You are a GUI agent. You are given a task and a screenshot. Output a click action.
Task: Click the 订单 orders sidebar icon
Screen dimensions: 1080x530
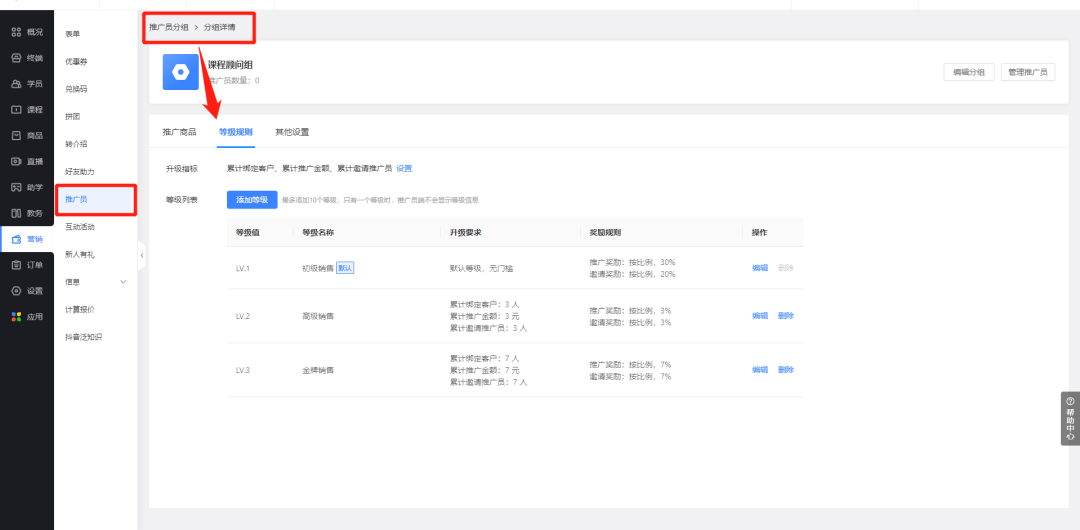tap(16, 265)
